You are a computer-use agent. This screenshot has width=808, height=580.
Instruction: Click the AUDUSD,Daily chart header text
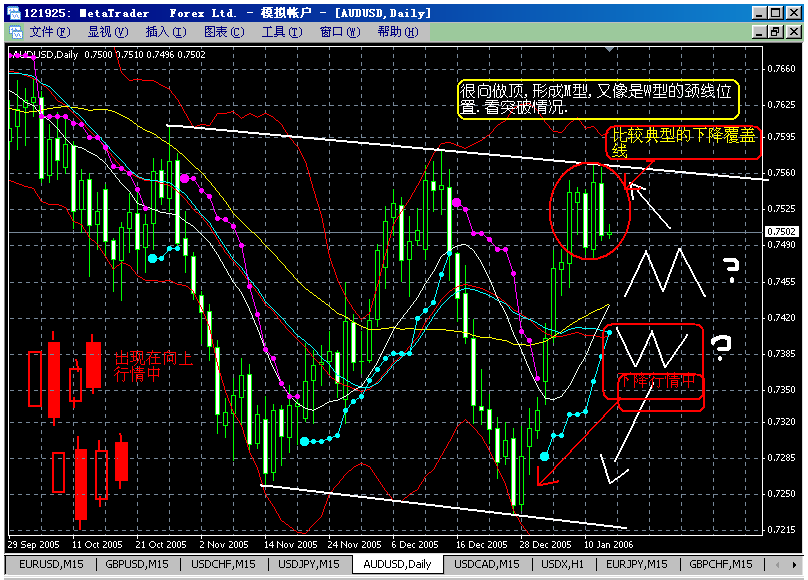click(x=45, y=55)
